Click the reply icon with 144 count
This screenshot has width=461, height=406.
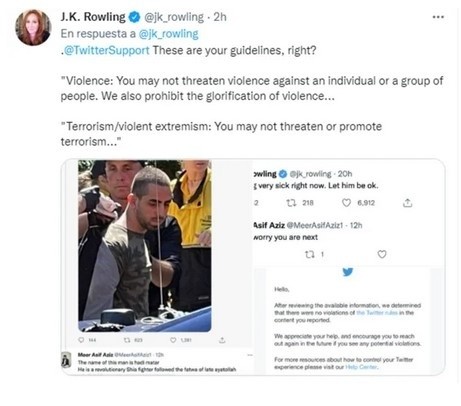click(x=81, y=340)
